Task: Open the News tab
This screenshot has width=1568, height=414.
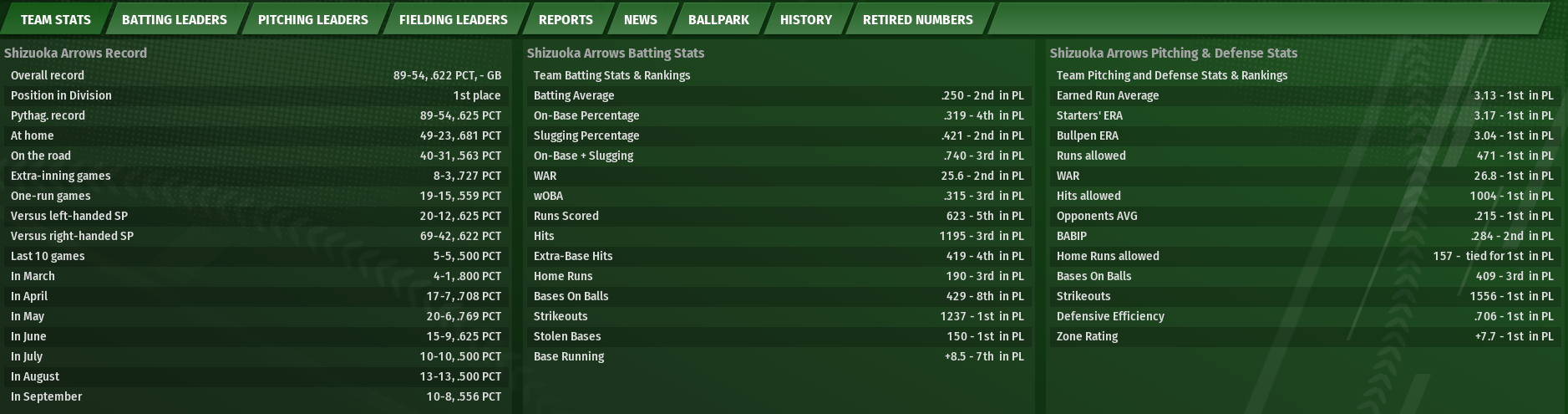Action: click(640, 19)
